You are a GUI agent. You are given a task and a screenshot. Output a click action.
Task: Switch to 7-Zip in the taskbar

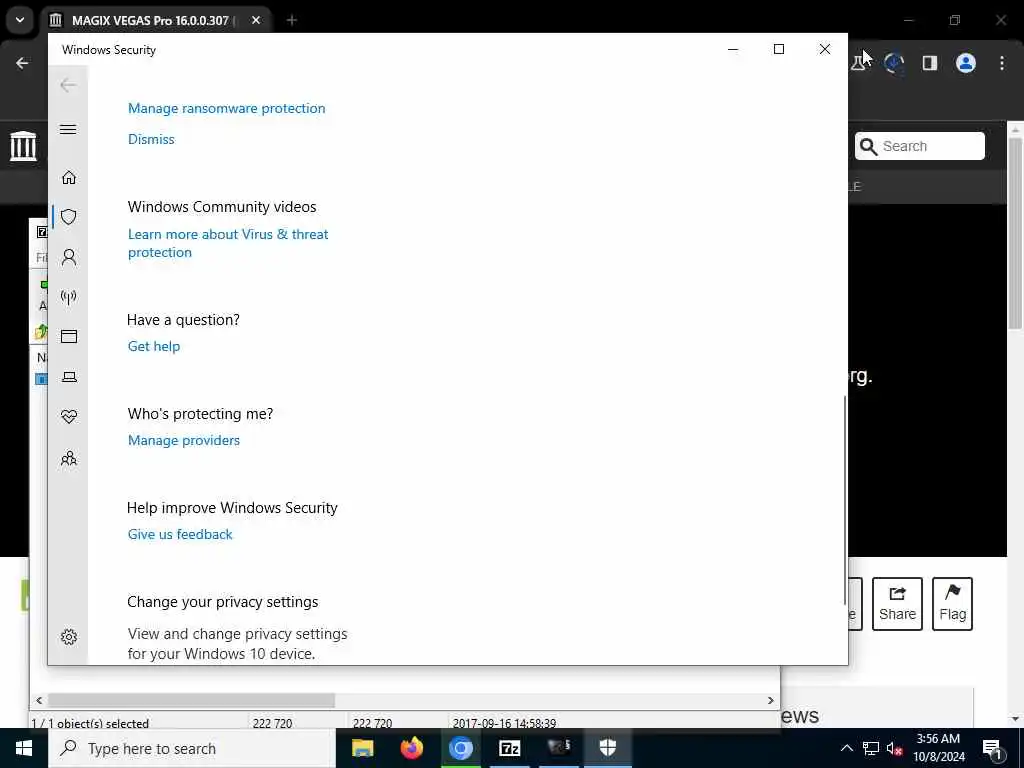coord(509,748)
